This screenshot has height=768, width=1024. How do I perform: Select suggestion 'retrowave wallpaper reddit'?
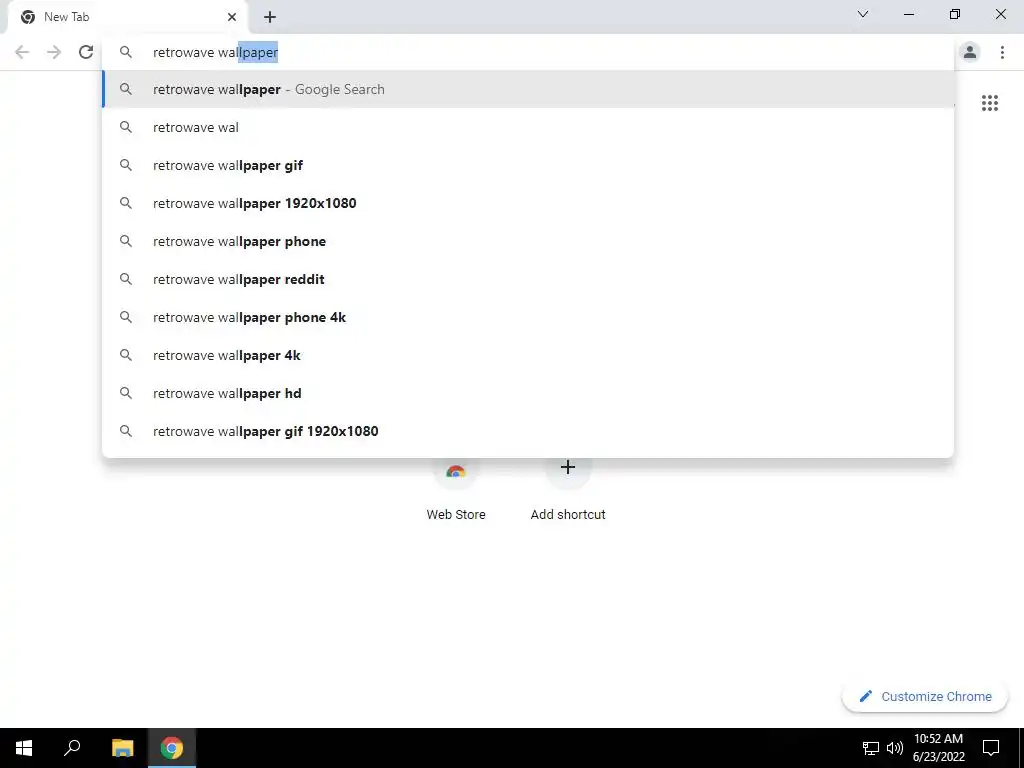point(528,279)
